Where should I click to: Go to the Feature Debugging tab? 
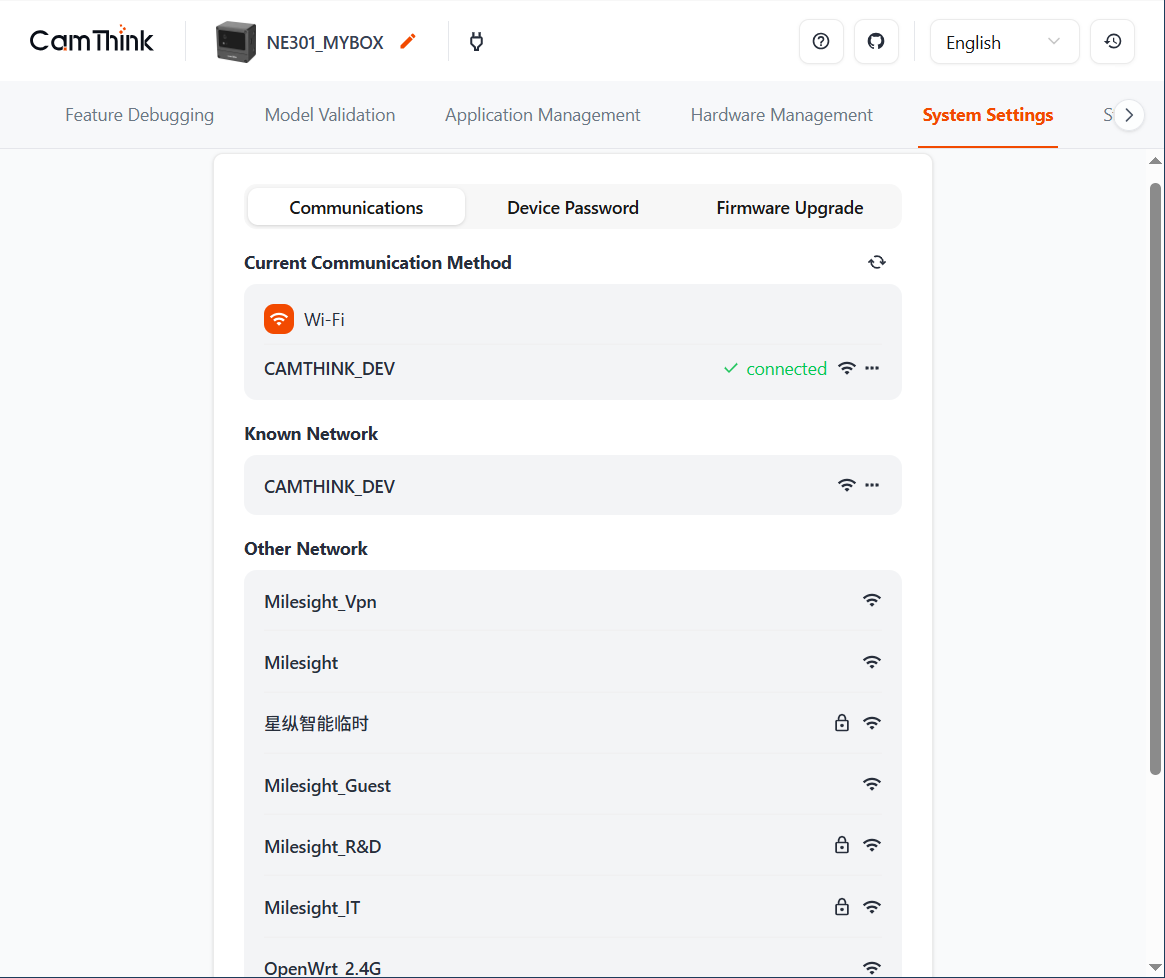139,115
